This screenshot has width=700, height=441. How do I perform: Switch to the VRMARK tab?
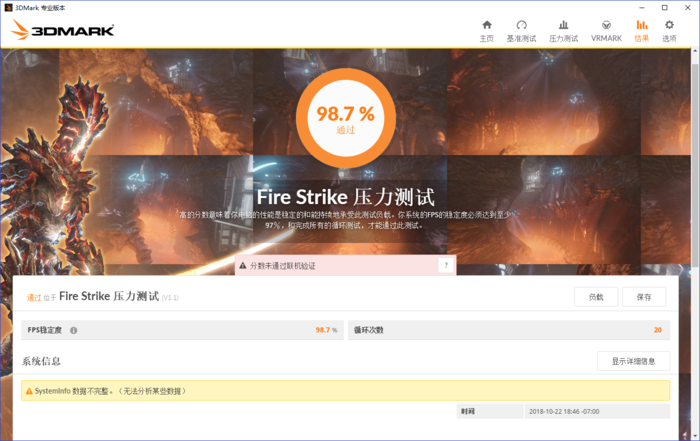coord(606,31)
